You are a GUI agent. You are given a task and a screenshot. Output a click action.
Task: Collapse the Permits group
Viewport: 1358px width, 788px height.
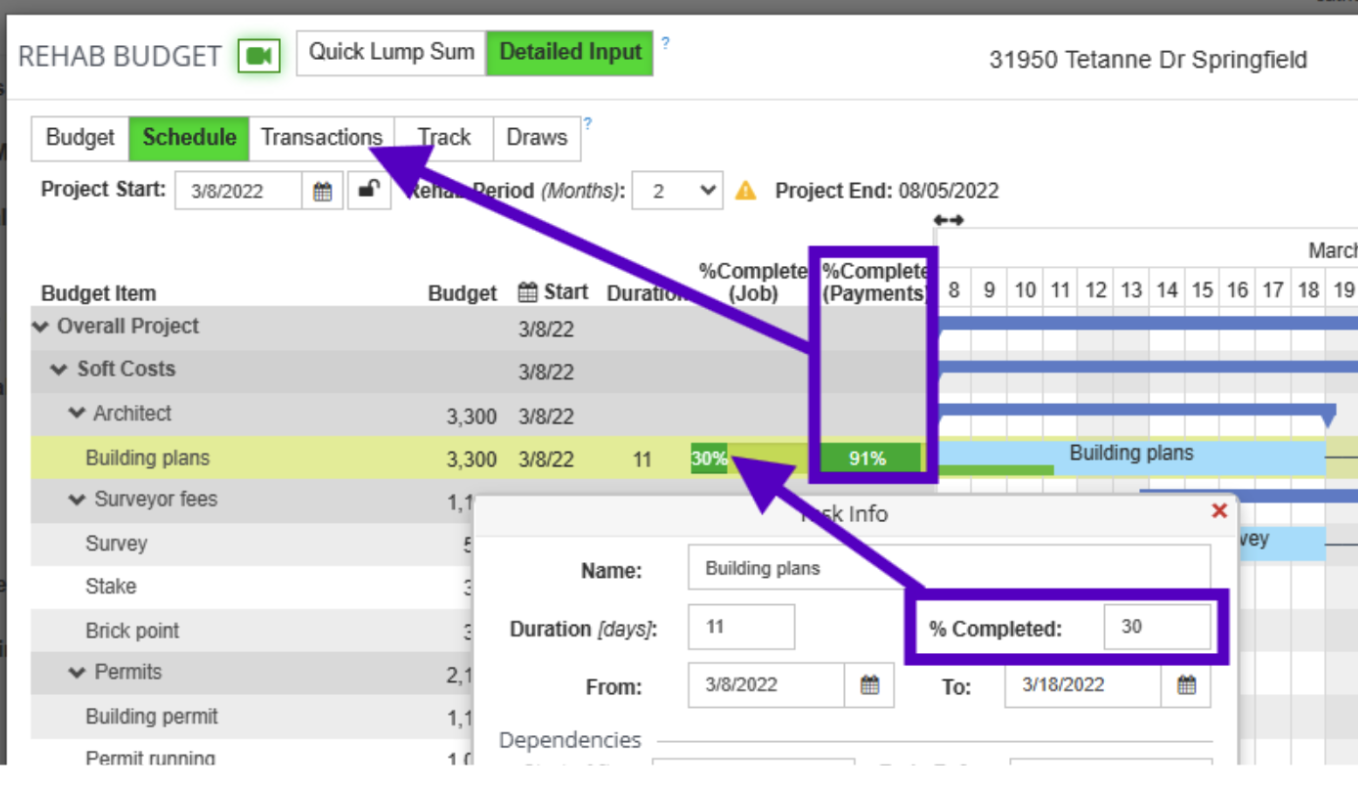pos(77,672)
